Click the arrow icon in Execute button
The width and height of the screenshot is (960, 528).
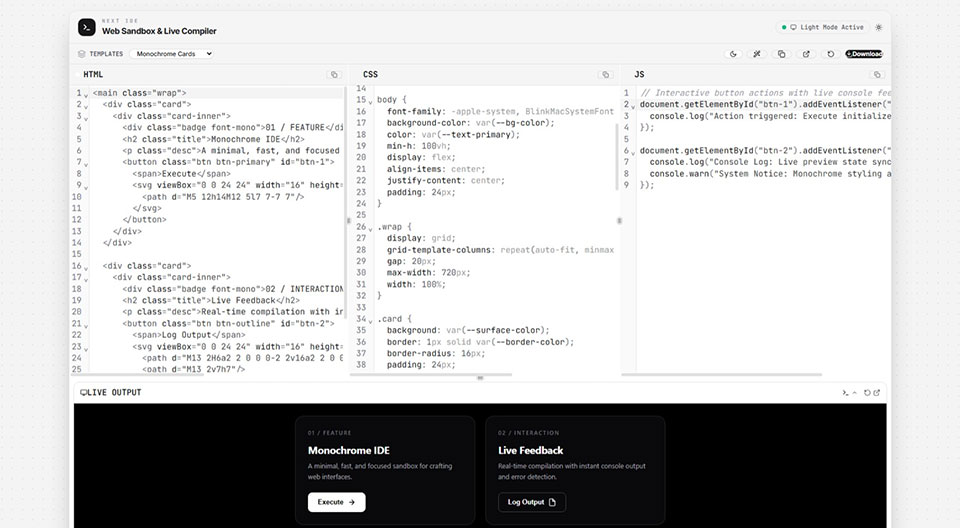[x=351, y=502]
